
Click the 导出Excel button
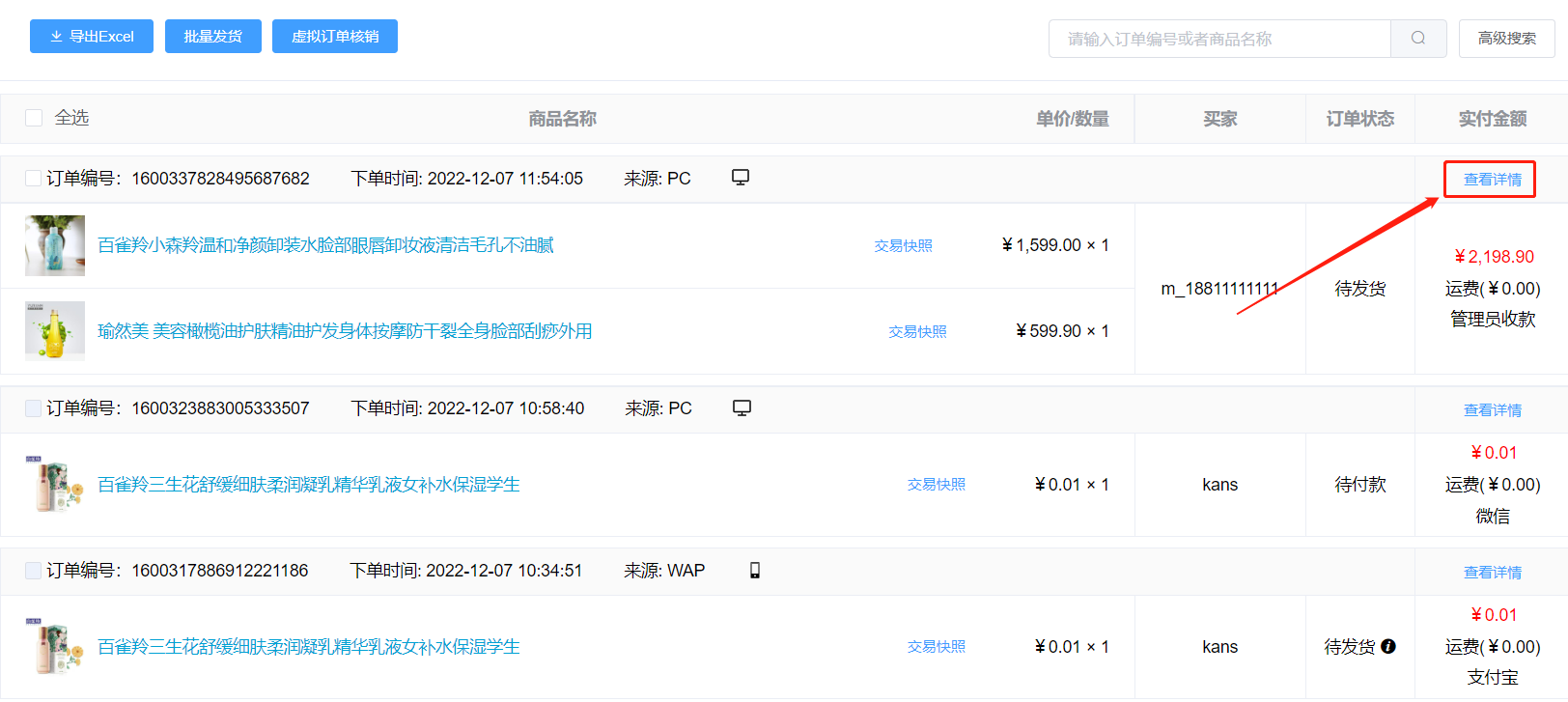[x=92, y=36]
